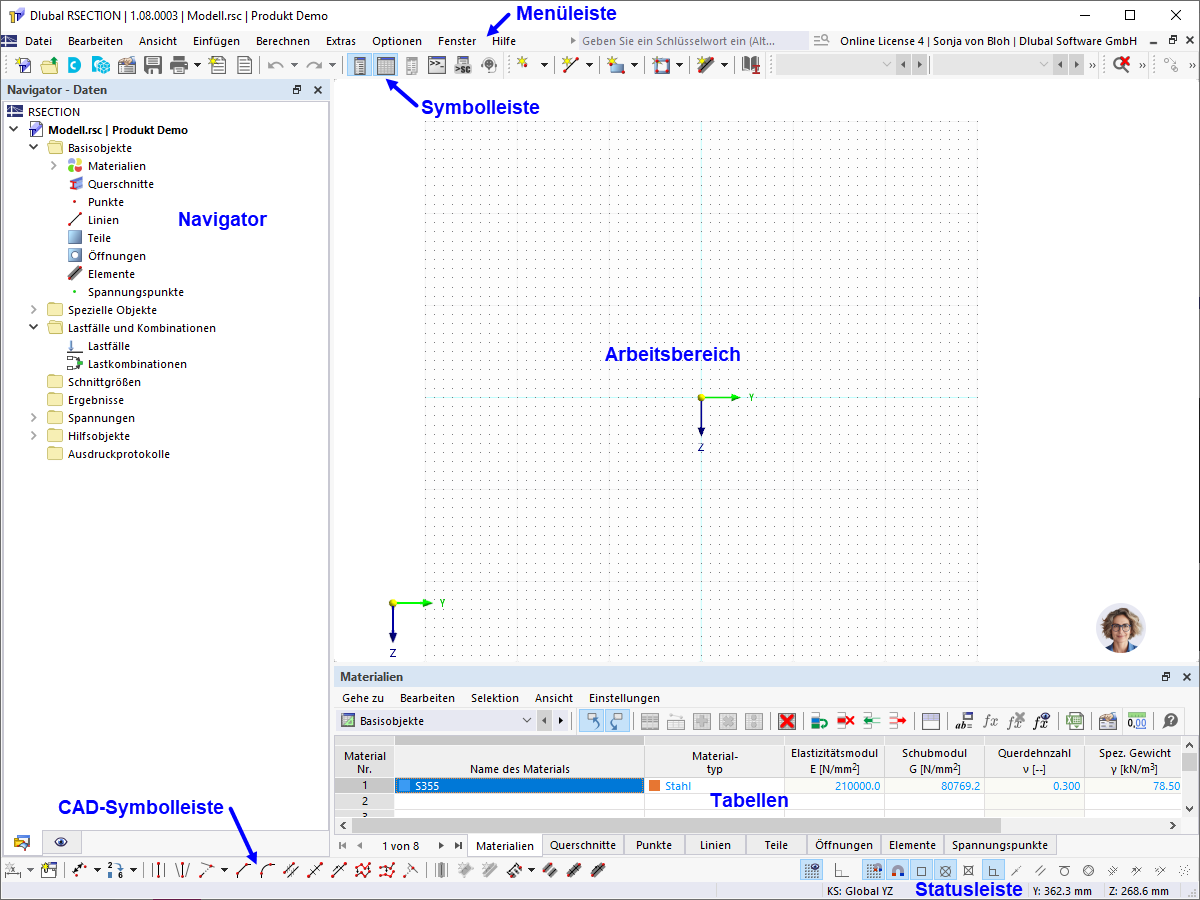Viewport: 1200px width, 900px height.
Task: Click the Open Model folder icon
Action: point(49,65)
